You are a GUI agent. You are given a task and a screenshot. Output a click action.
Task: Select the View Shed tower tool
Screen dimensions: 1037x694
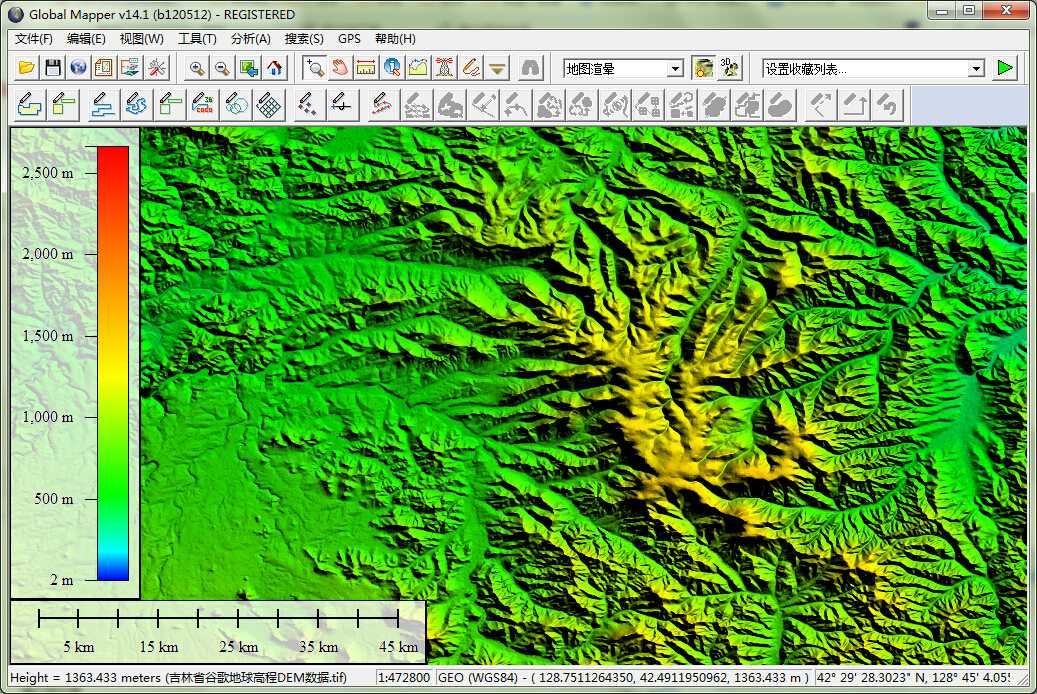444,67
